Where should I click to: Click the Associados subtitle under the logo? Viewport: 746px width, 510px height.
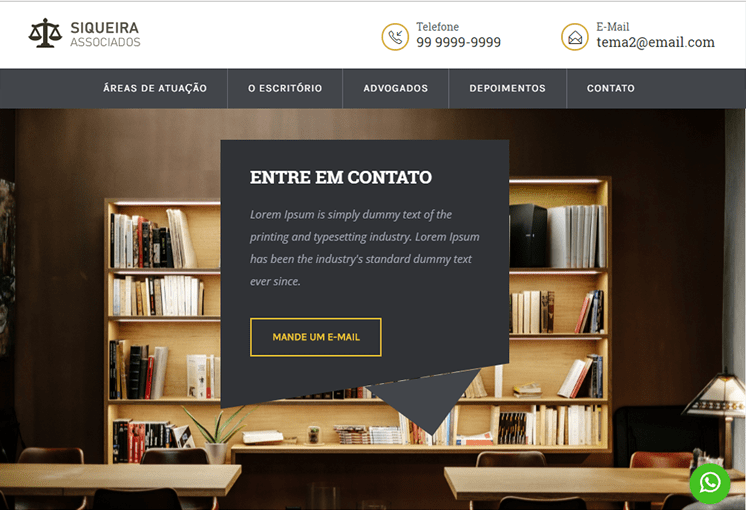105,42
